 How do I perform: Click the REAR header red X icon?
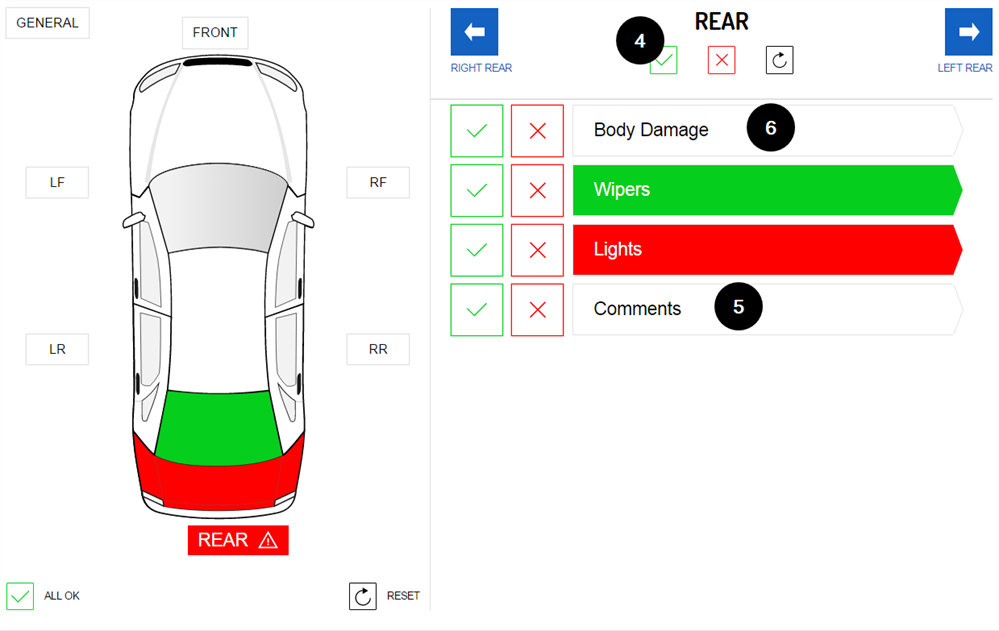tap(721, 60)
